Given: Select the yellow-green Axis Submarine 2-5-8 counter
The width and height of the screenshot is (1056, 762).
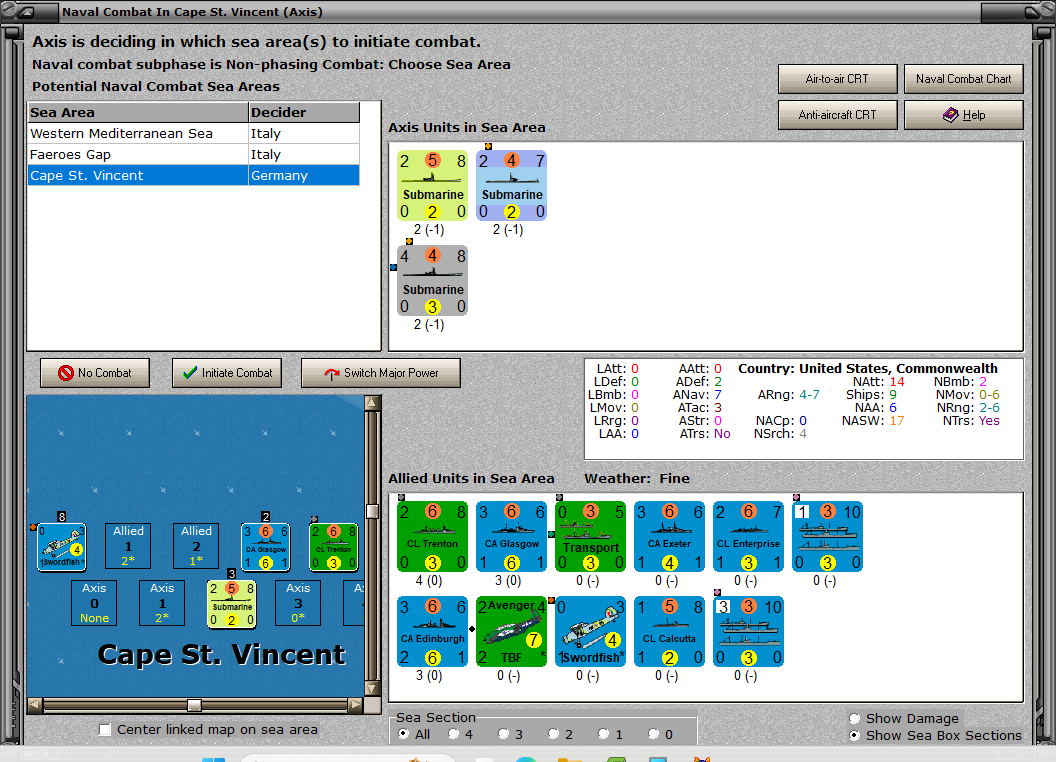Looking at the screenshot, I should click(432, 186).
